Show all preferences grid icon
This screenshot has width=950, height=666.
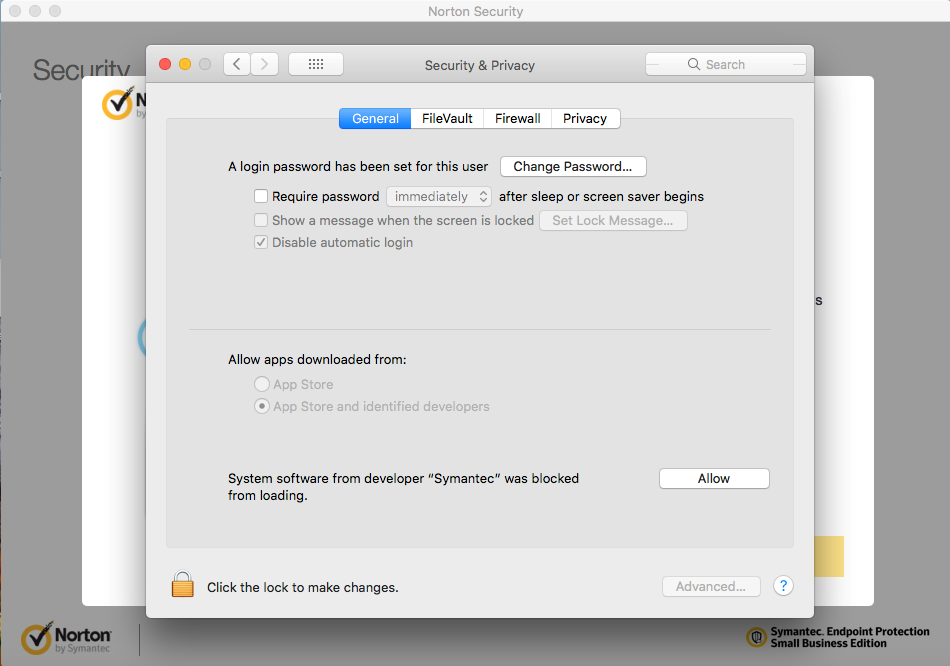316,64
